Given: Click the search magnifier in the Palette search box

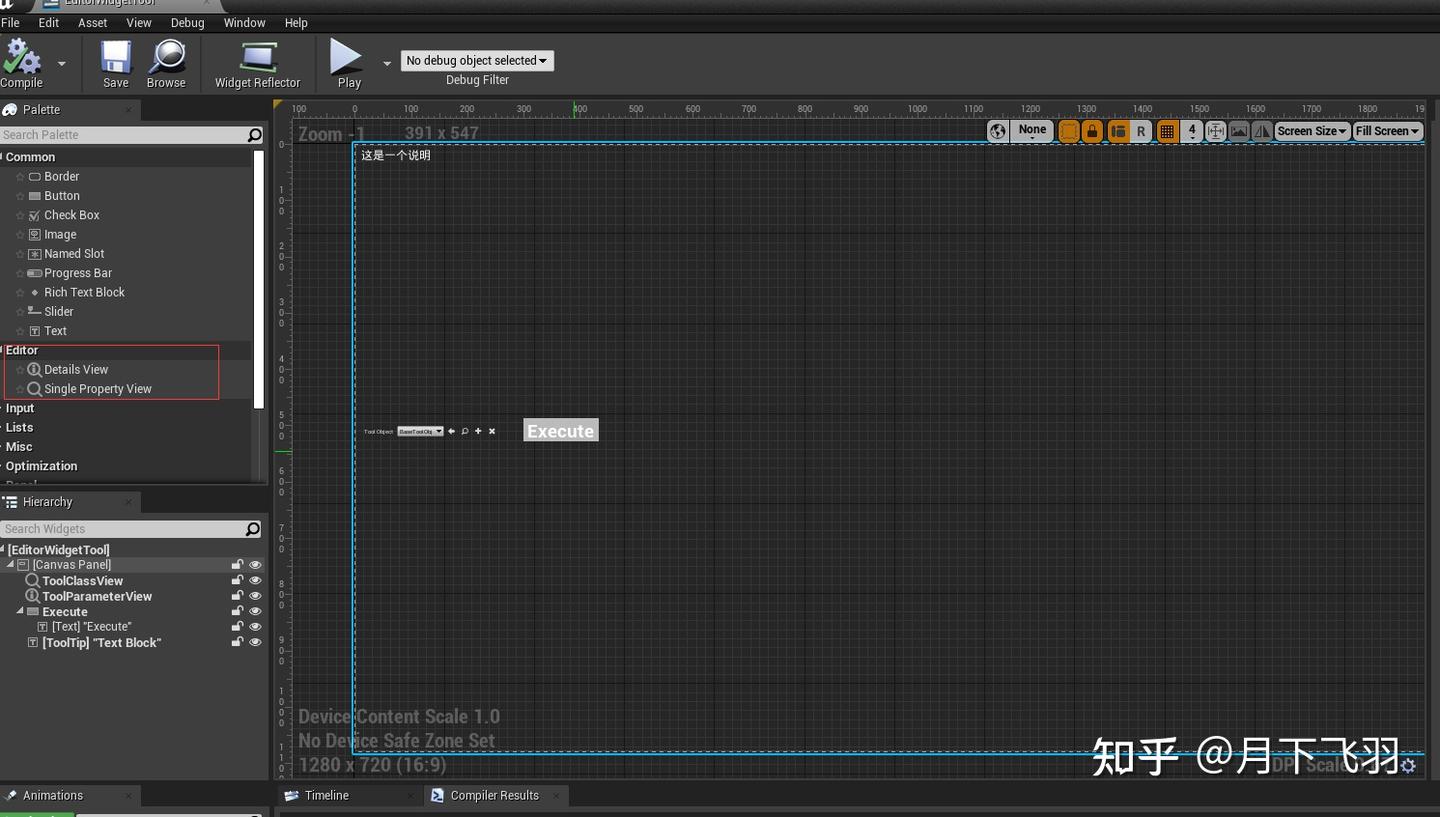Looking at the screenshot, I should pos(255,134).
